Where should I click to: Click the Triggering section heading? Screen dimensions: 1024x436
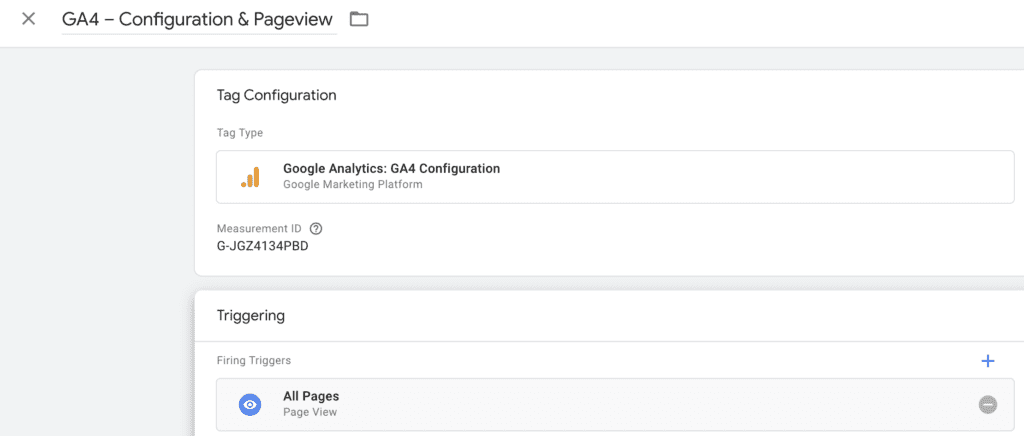[x=251, y=316]
